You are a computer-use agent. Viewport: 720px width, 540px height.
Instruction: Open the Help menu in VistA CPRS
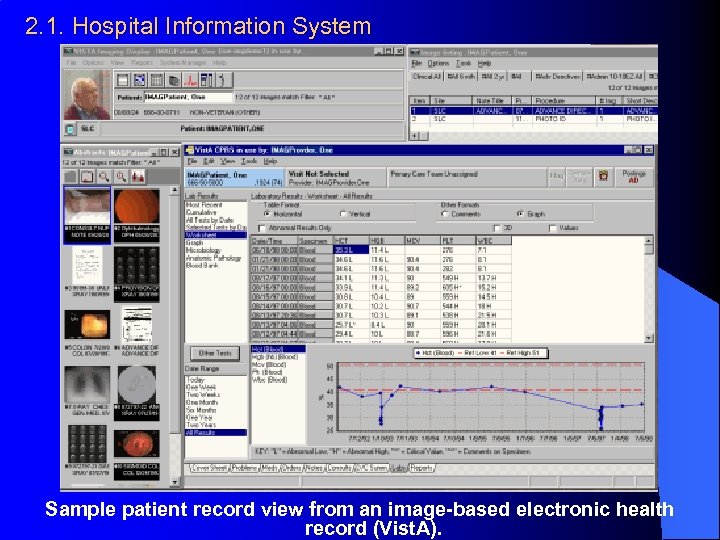point(270,162)
